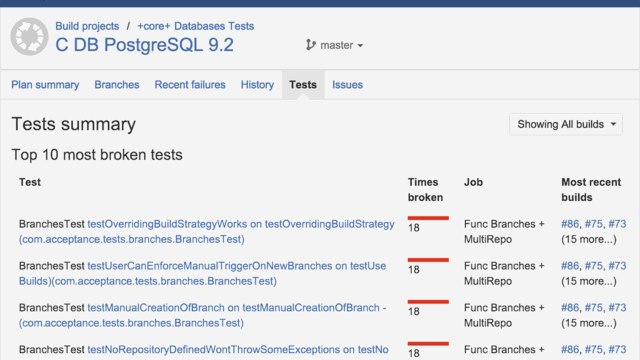The width and height of the screenshot is (640, 360).
Task: Open the History tab
Action: [257, 84]
